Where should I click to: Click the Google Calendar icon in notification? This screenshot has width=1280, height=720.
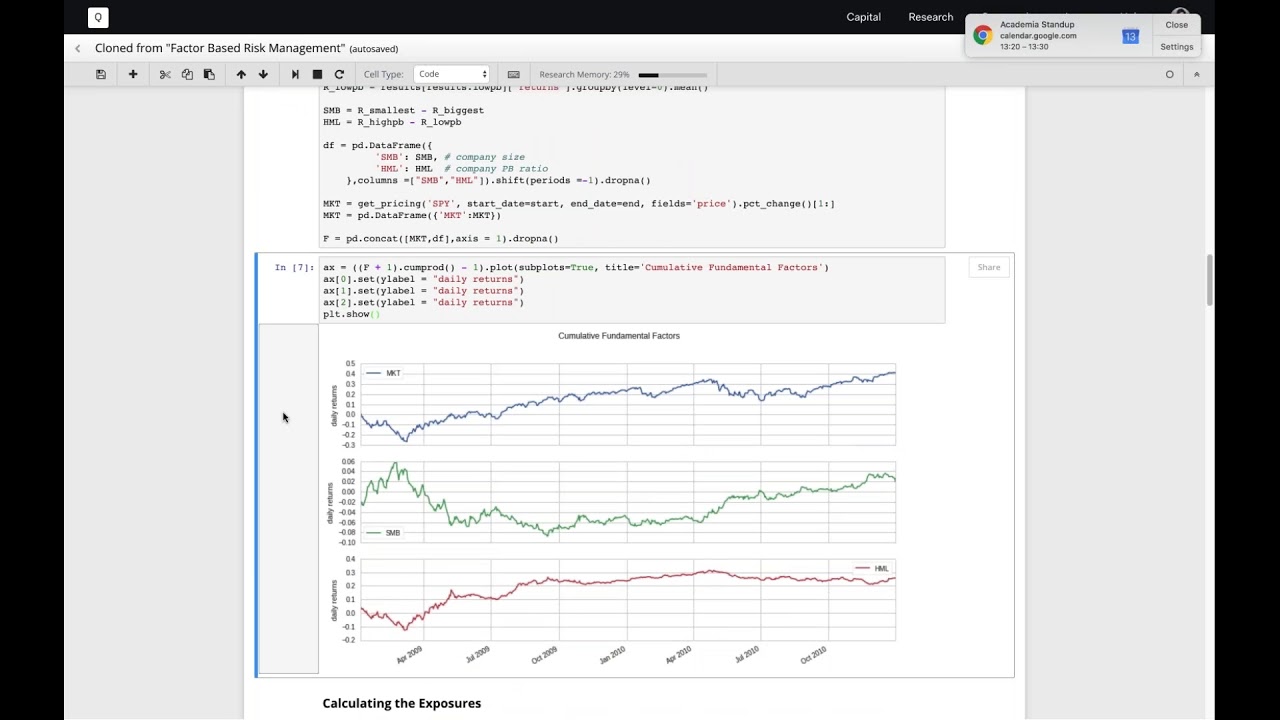click(x=1130, y=36)
